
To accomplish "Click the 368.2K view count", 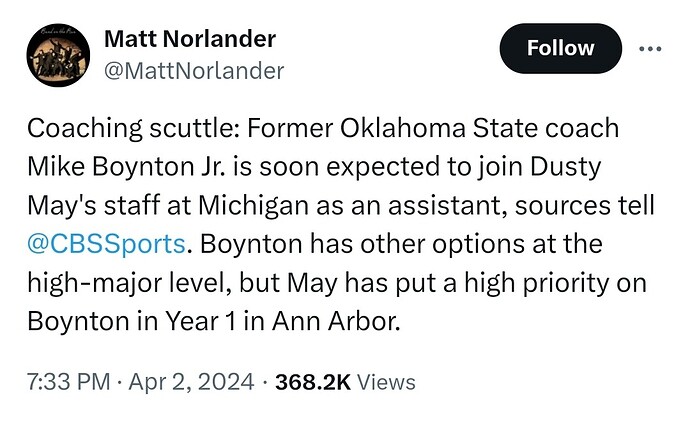I will 312,382.
